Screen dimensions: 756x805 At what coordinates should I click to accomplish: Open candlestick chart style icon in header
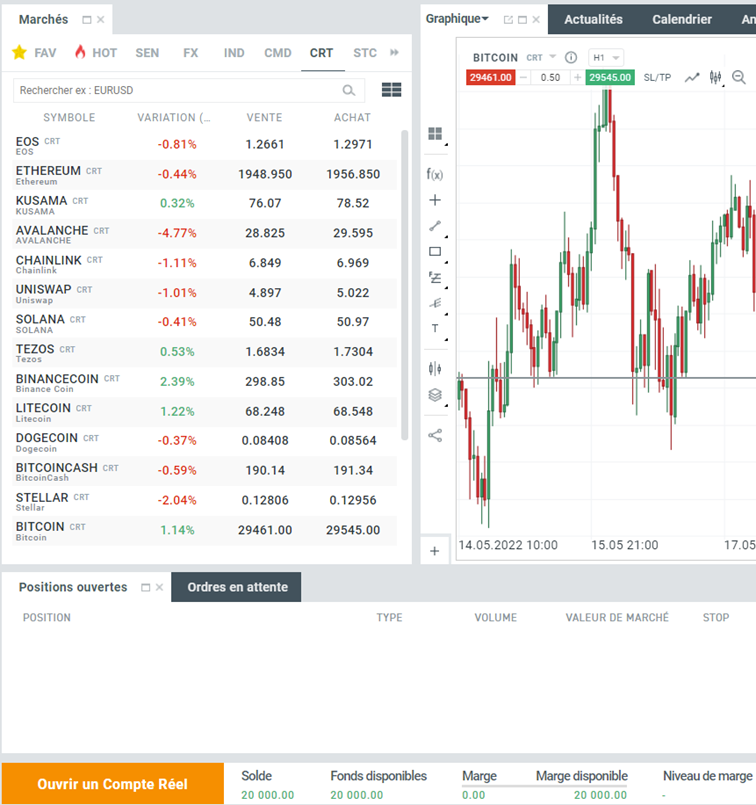(x=715, y=78)
